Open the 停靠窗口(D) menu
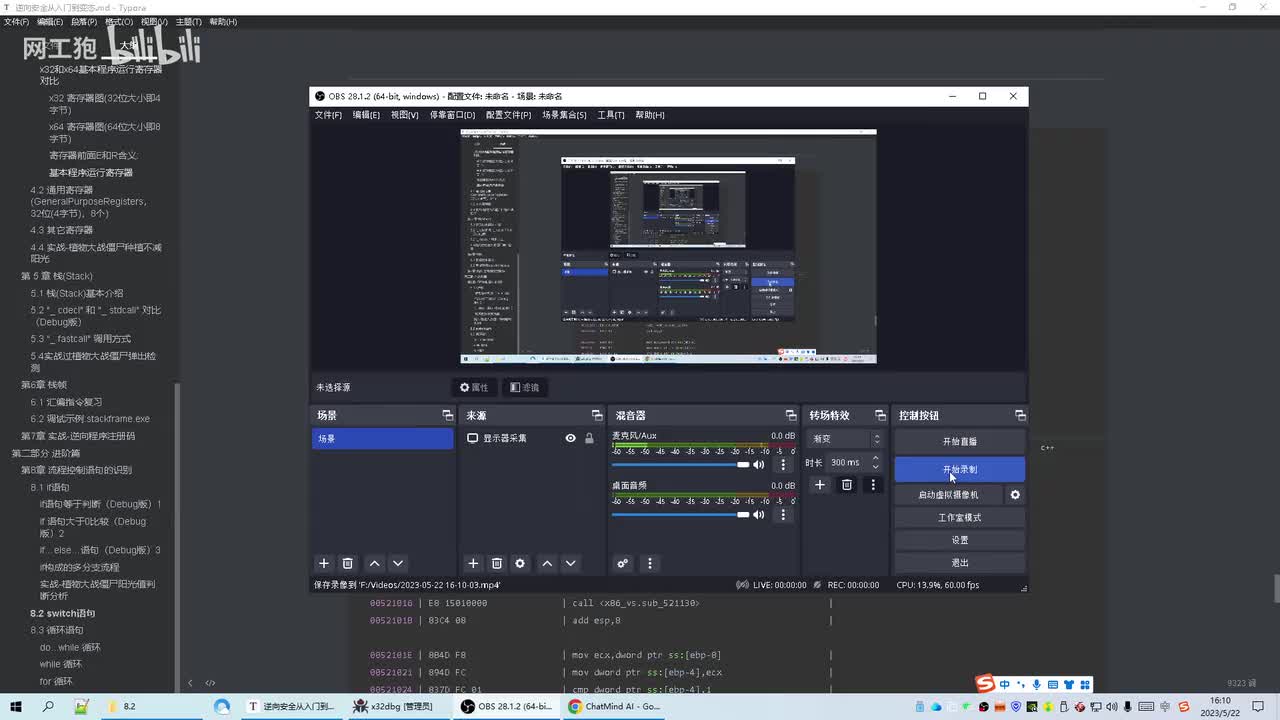The image size is (1280, 720). coord(452,115)
